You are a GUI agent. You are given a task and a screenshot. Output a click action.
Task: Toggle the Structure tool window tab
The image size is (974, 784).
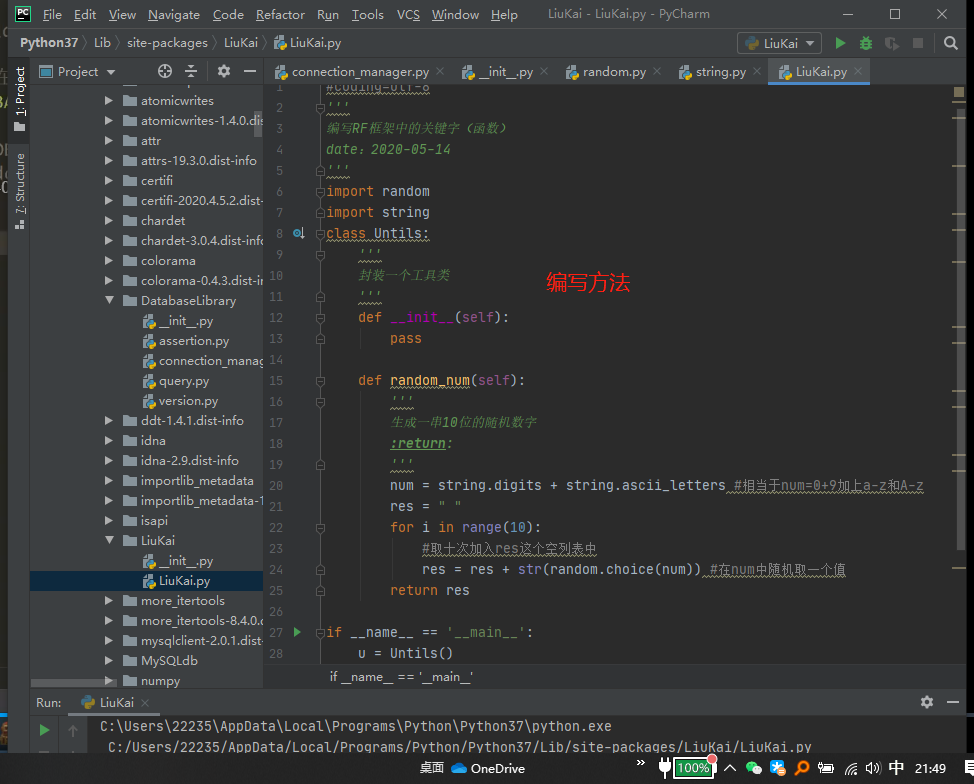click(x=20, y=191)
